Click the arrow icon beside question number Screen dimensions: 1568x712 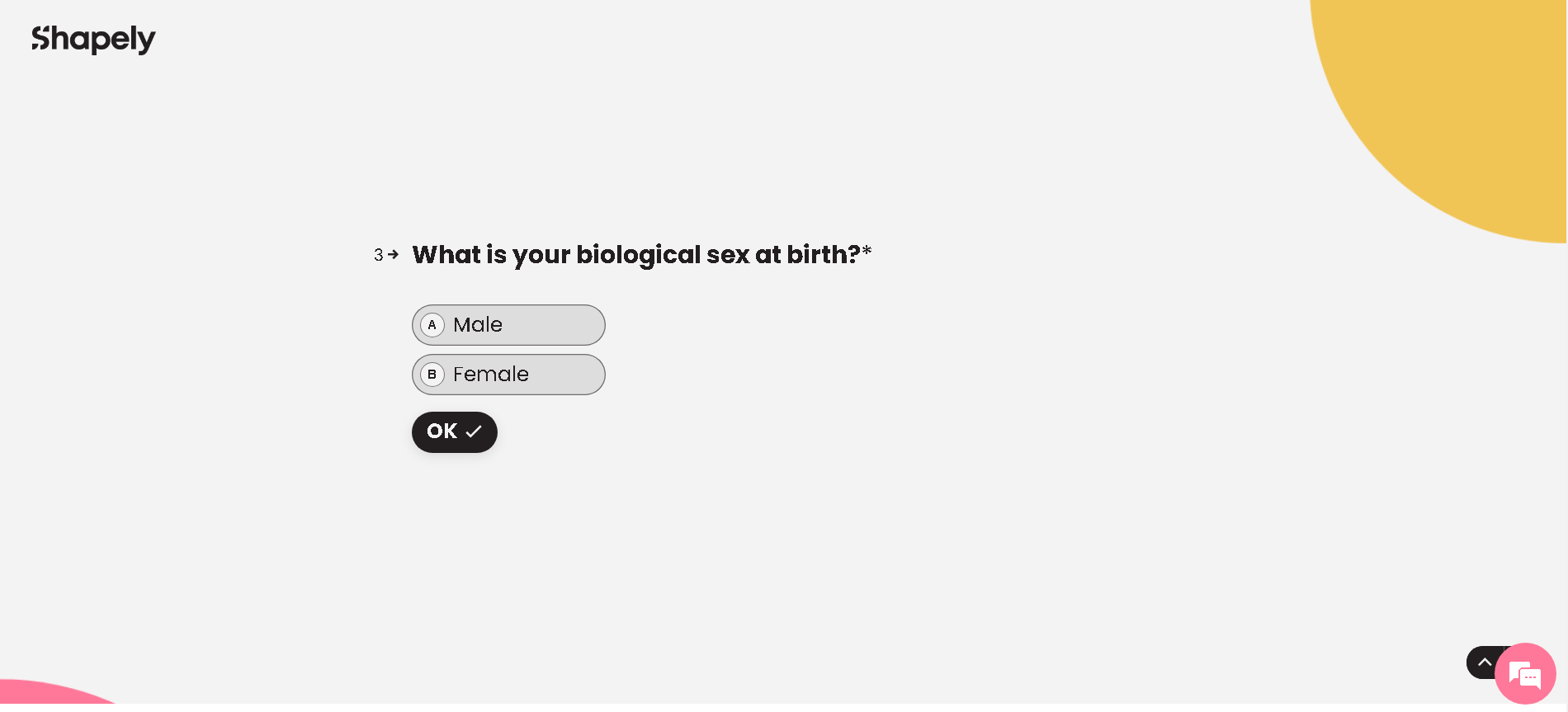393,255
